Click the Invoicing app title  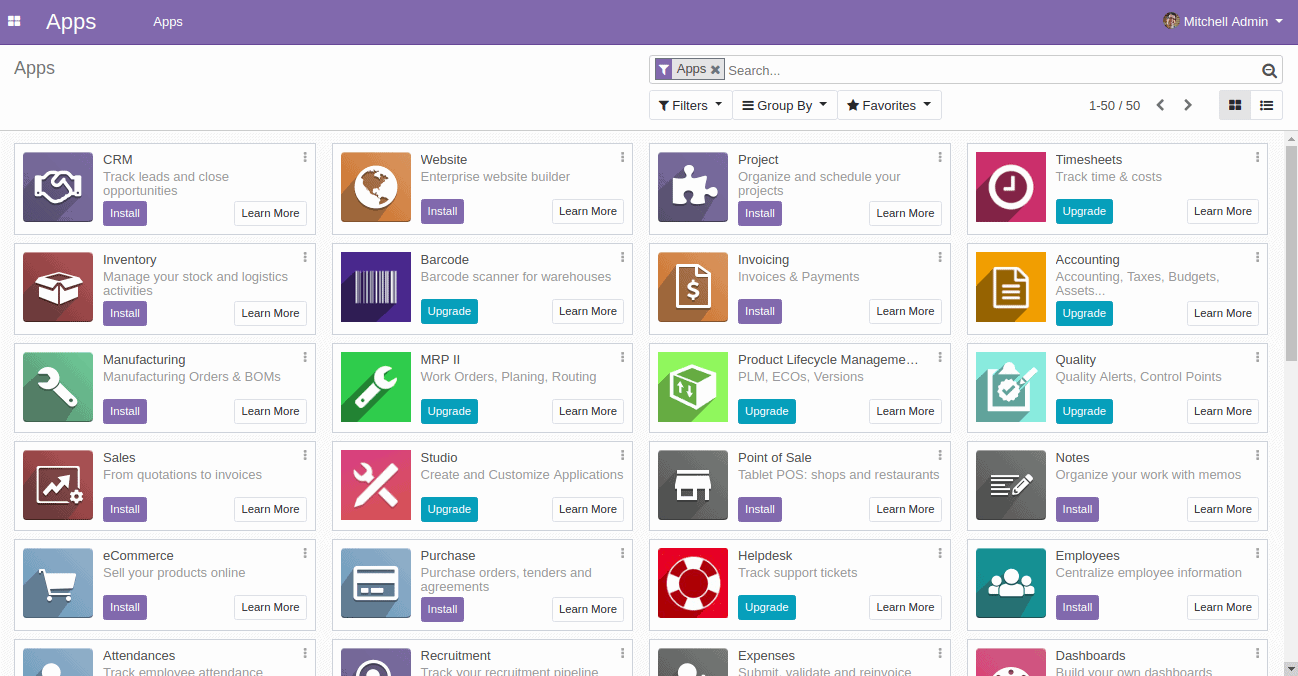763,260
